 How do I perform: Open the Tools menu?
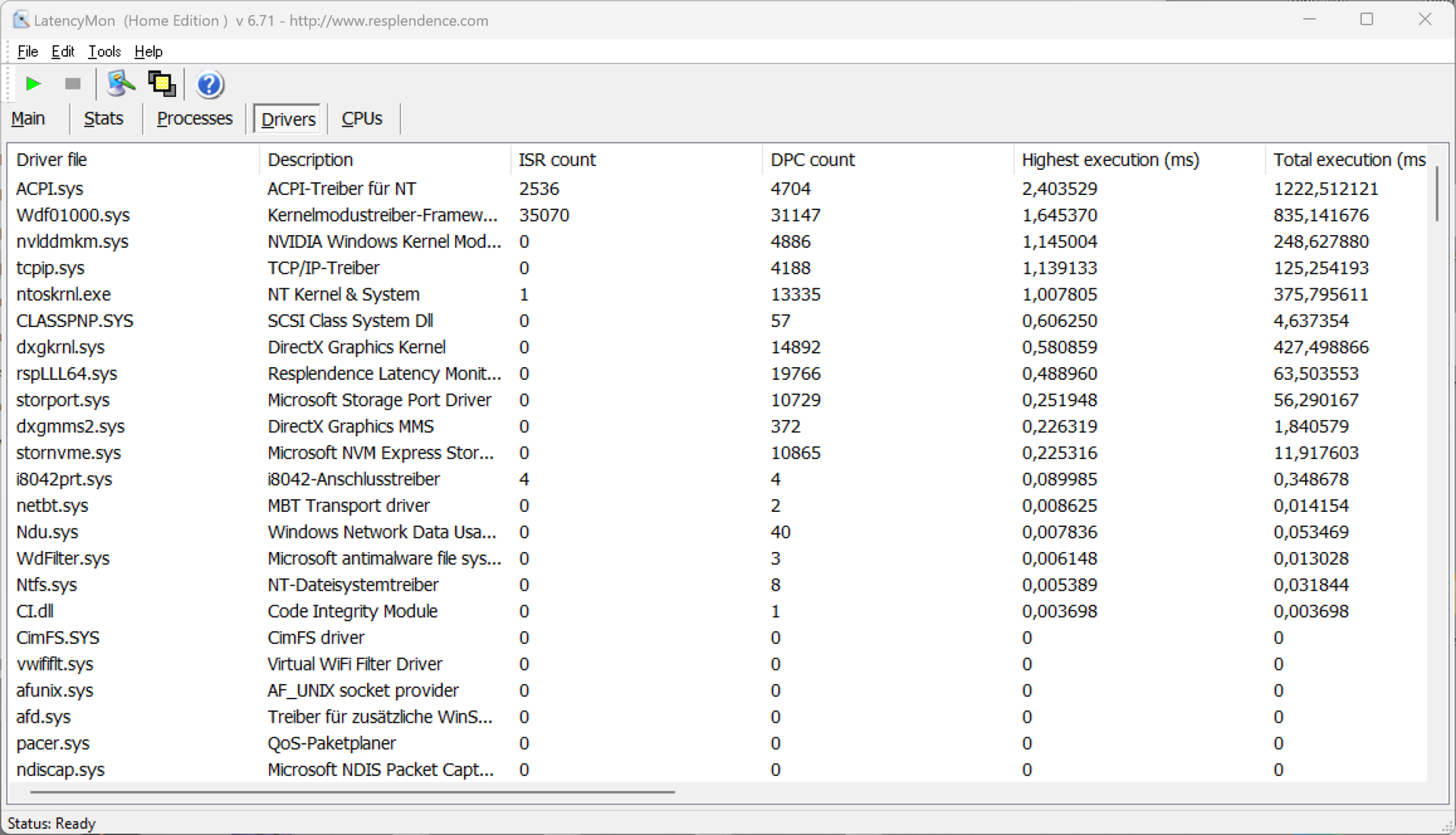pyautogui.click(x=104, y=52)
